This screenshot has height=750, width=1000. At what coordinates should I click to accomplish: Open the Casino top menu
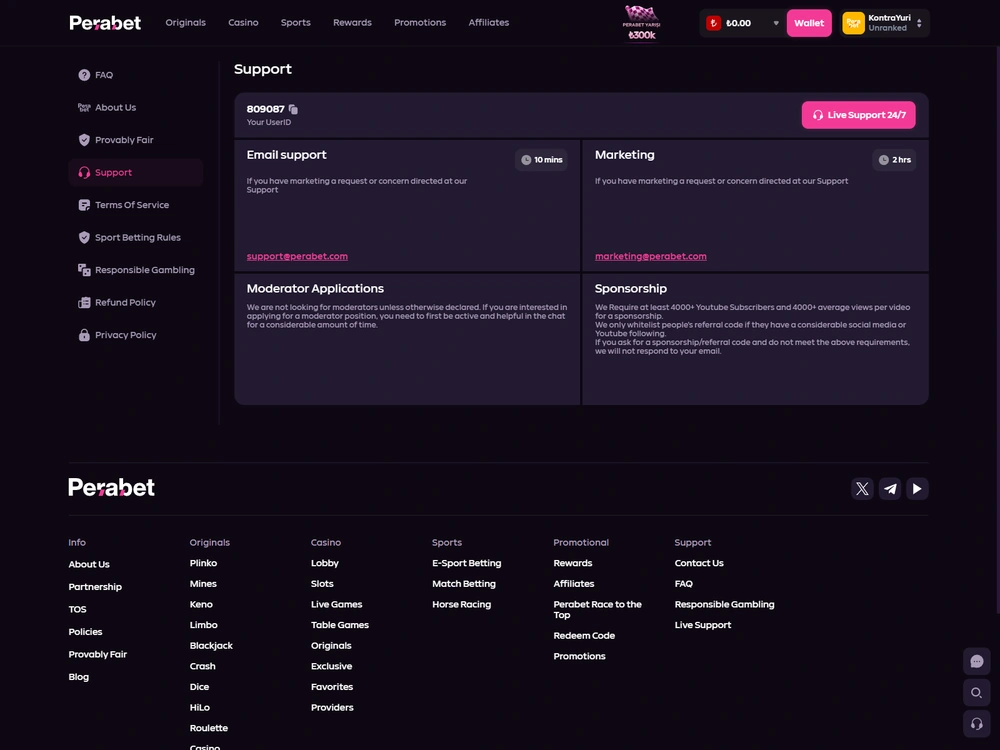tap(243, 22)
